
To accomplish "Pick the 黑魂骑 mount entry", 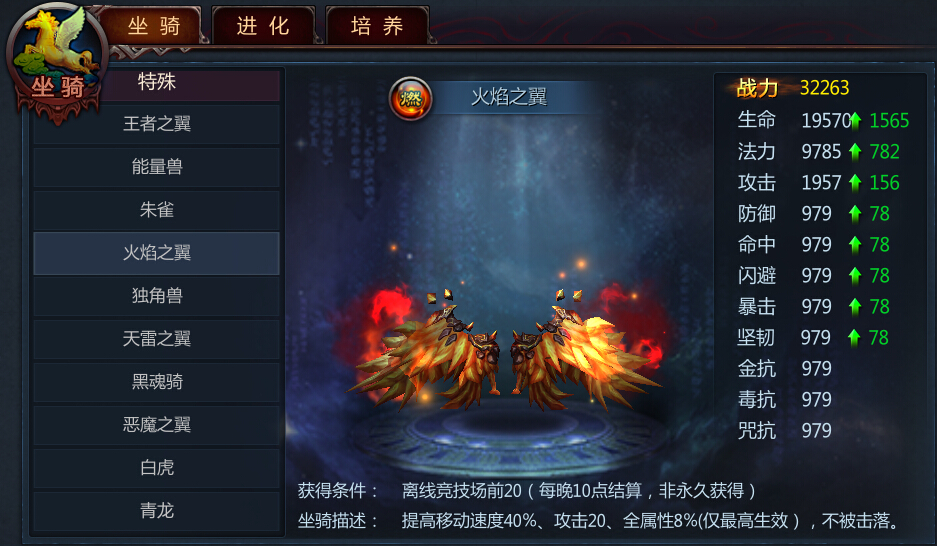I will pos(157,382).
